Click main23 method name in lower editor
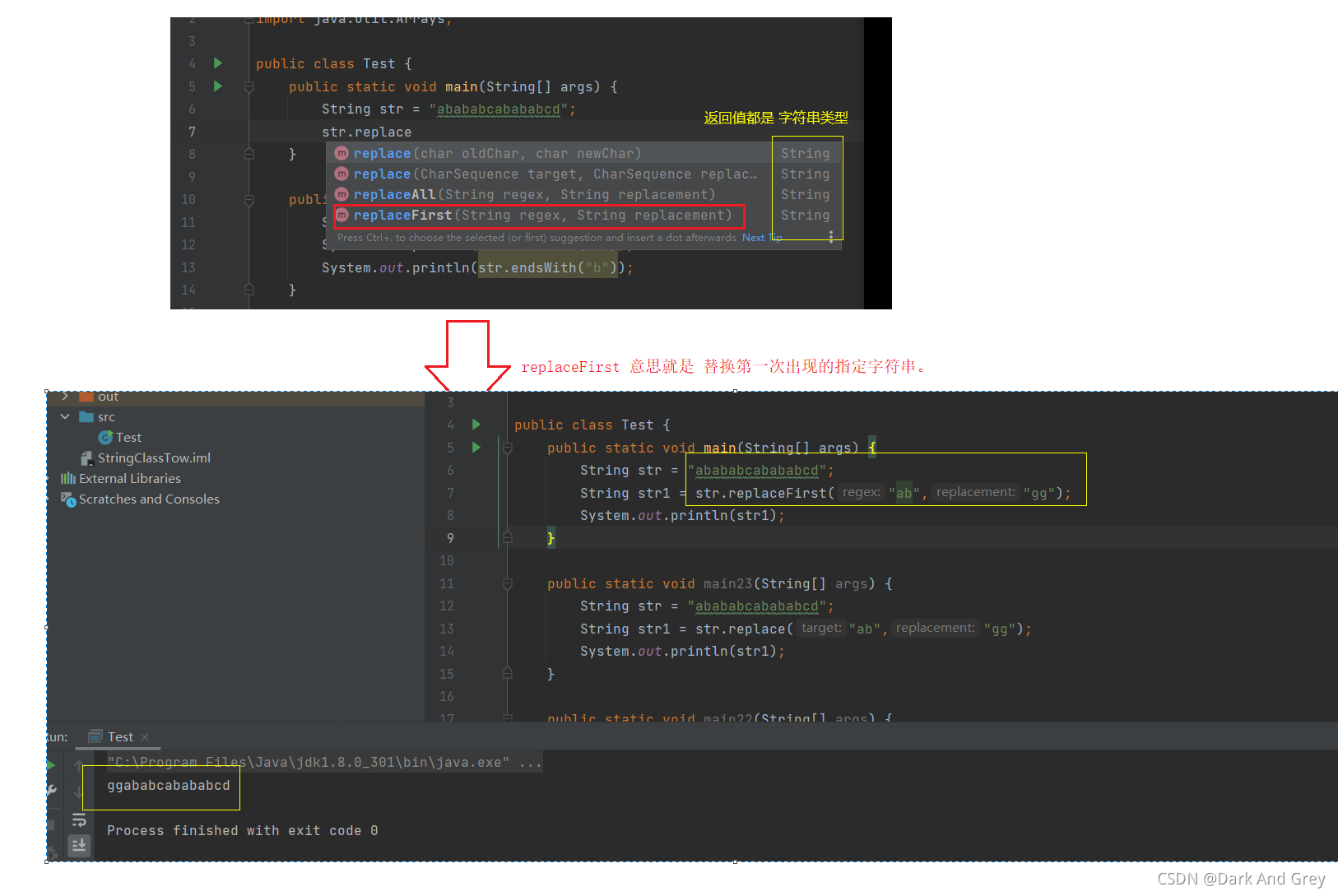The image size is (1338, 896). coord(728,583)
